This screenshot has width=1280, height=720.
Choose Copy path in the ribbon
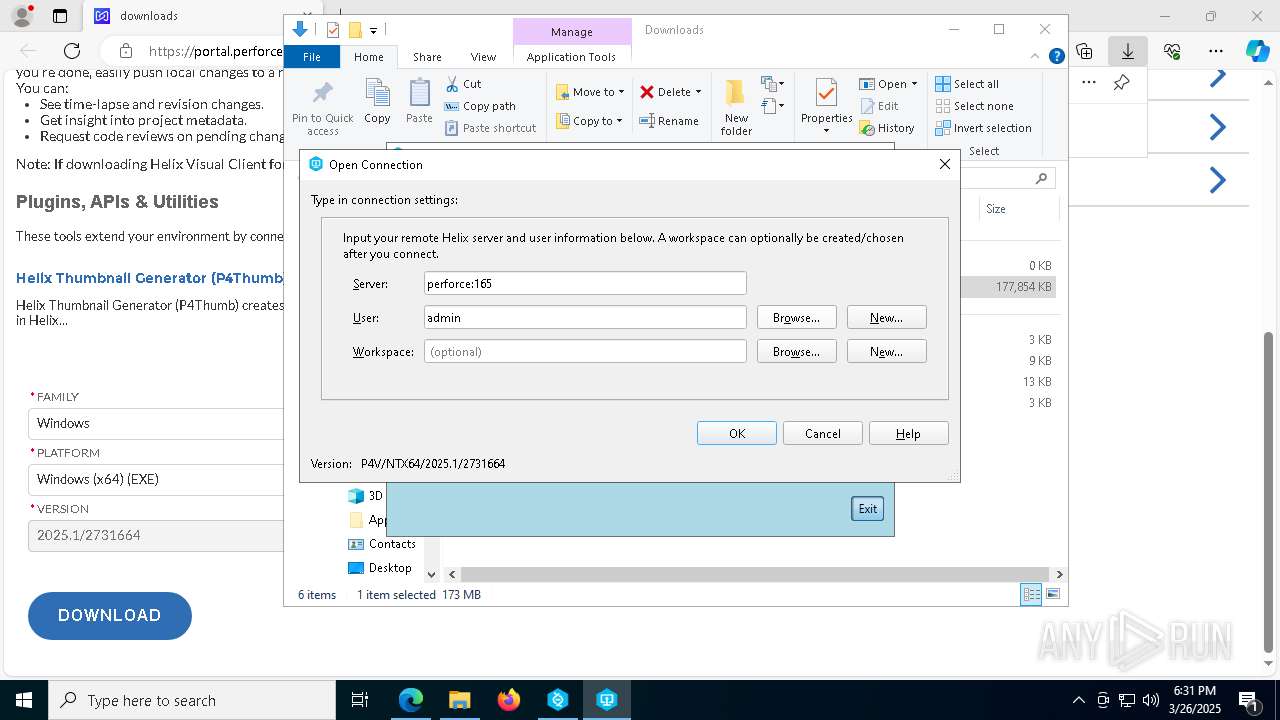coord(480,106)
